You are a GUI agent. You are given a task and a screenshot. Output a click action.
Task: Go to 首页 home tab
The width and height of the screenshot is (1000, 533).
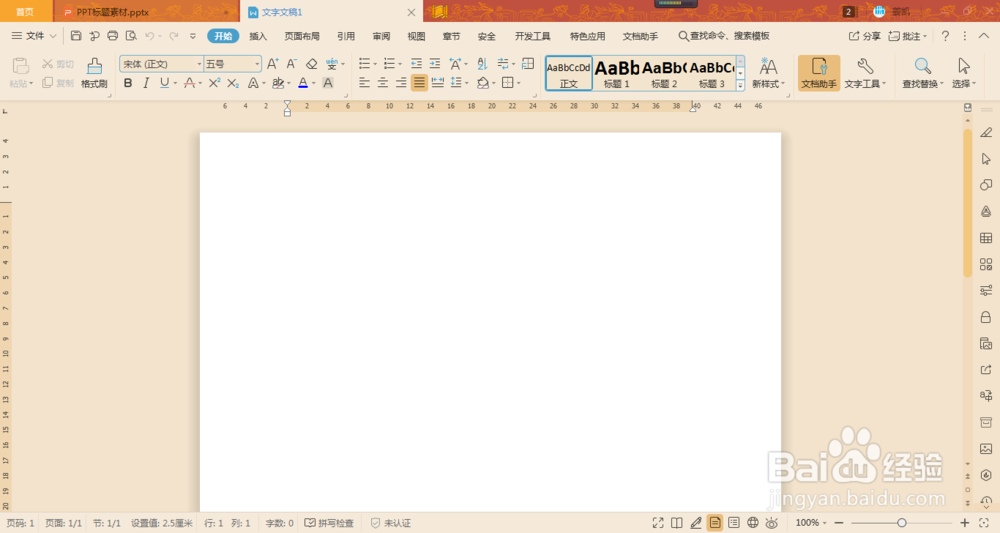coord(25,12)
